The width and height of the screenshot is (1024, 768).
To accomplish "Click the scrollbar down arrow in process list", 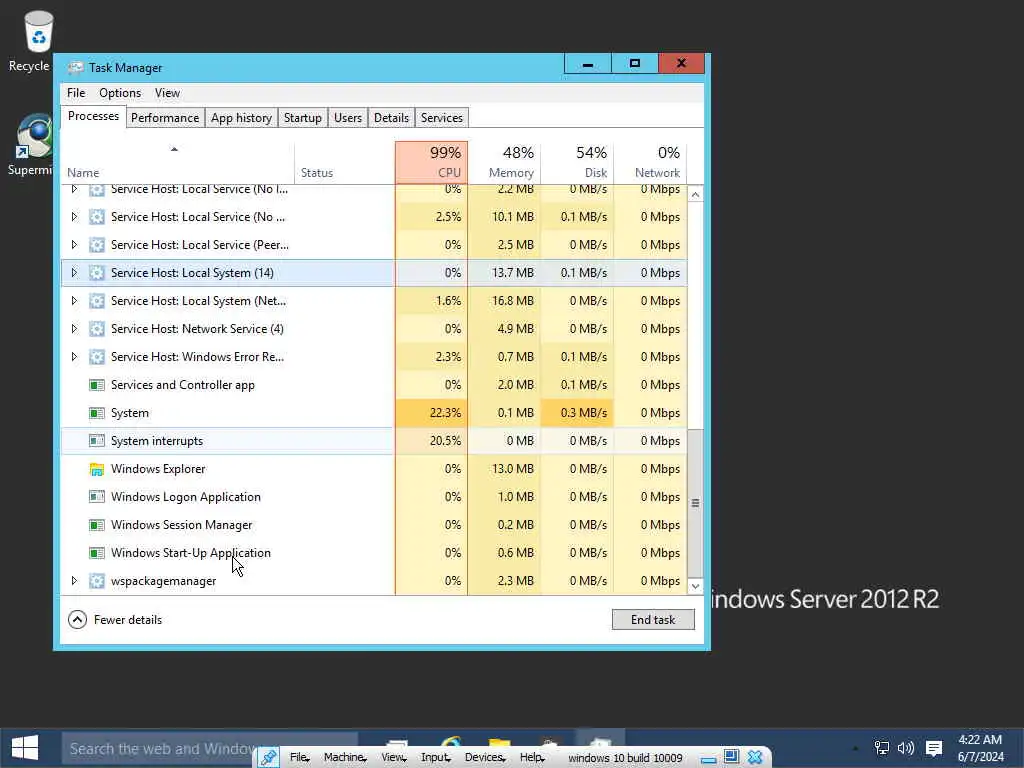I will click(696, 586).
